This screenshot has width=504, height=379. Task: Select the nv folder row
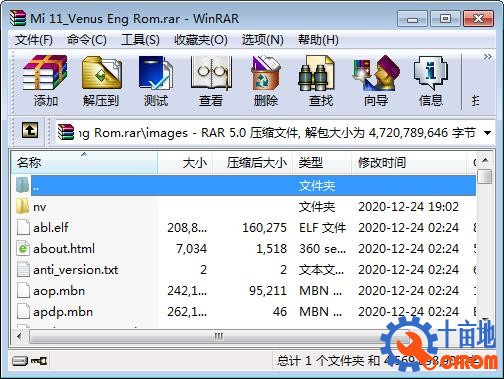246,207
